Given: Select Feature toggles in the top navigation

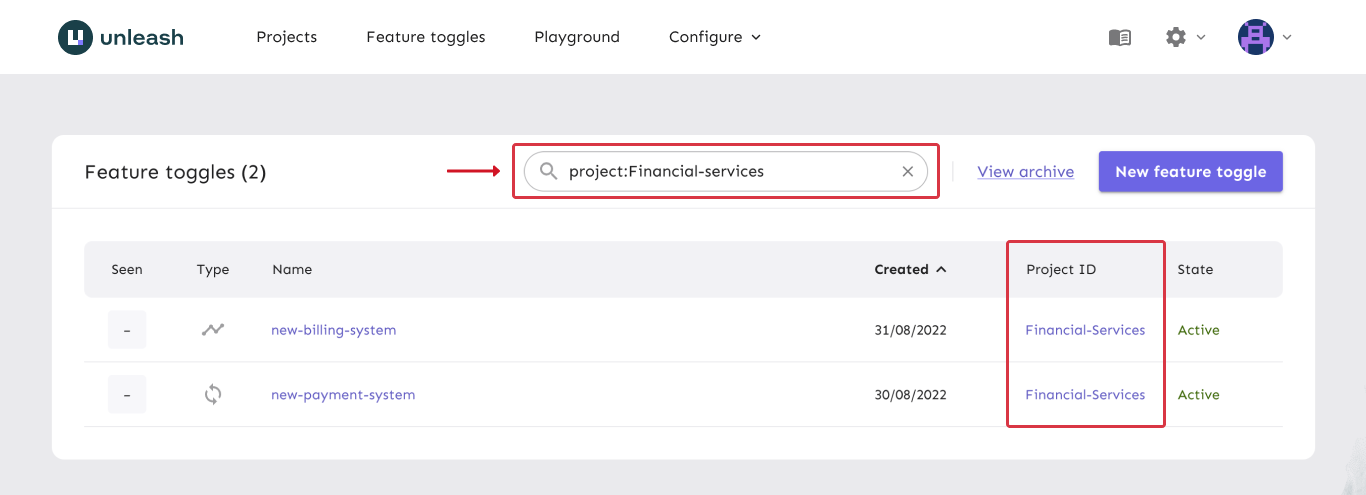Looking at the screenshot, I should (x=426, y=37).
